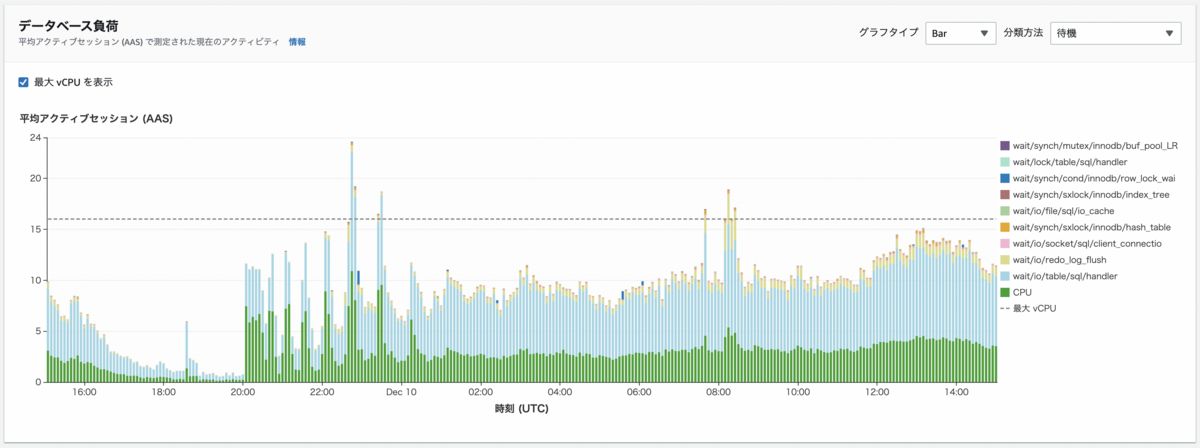The image size is (1200, 448).
Task: Click the Dec 10 time axis label
Action: click(x=401, y=392)
